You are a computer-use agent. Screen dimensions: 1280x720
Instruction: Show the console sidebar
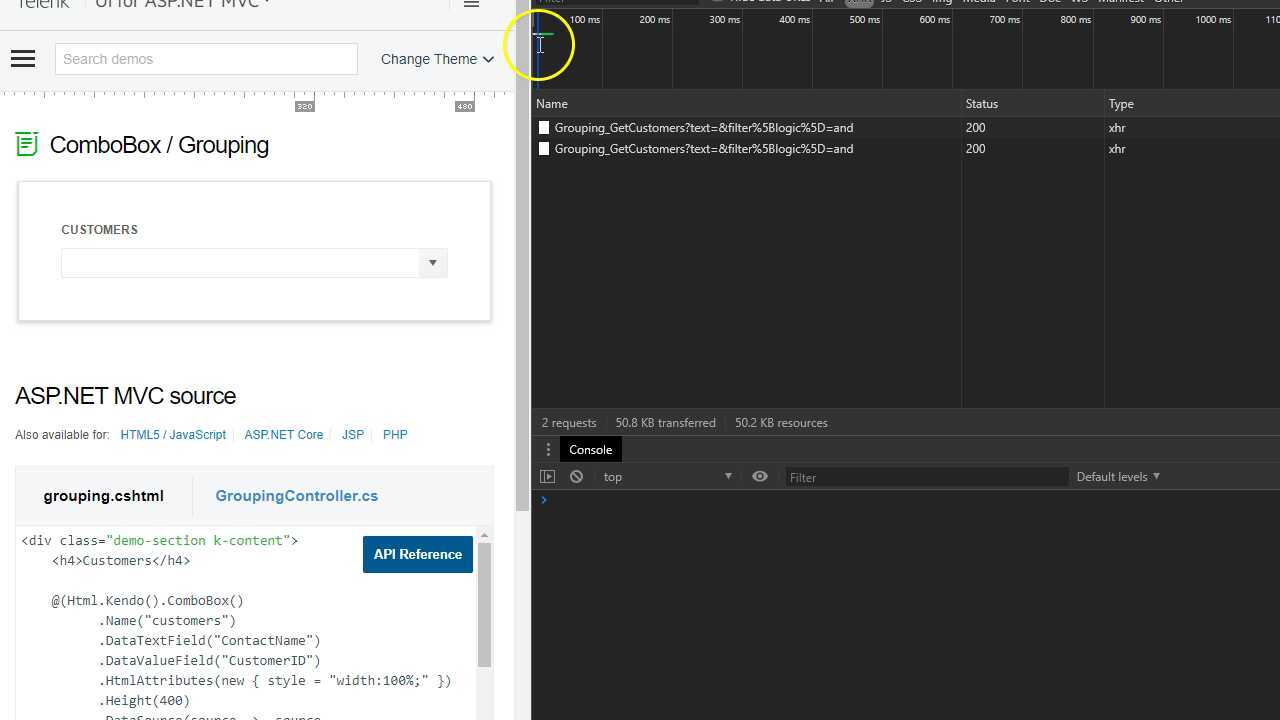547,477
